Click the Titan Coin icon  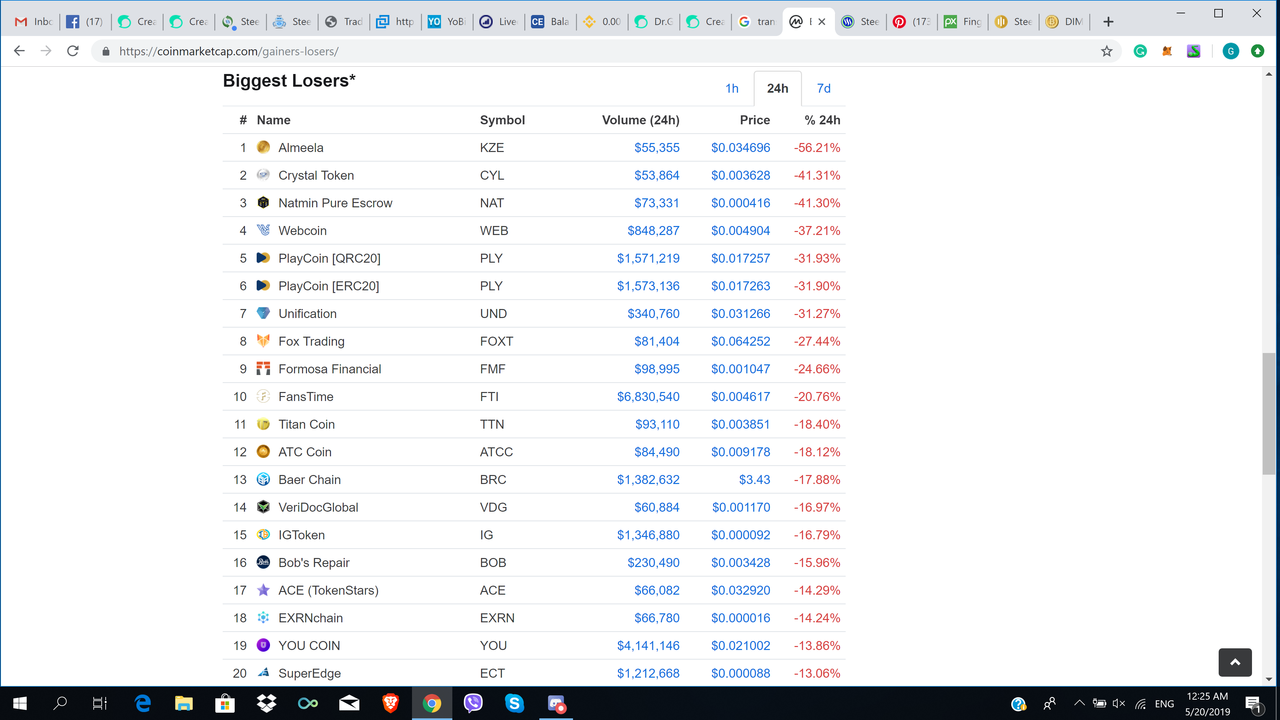(263, 424)
